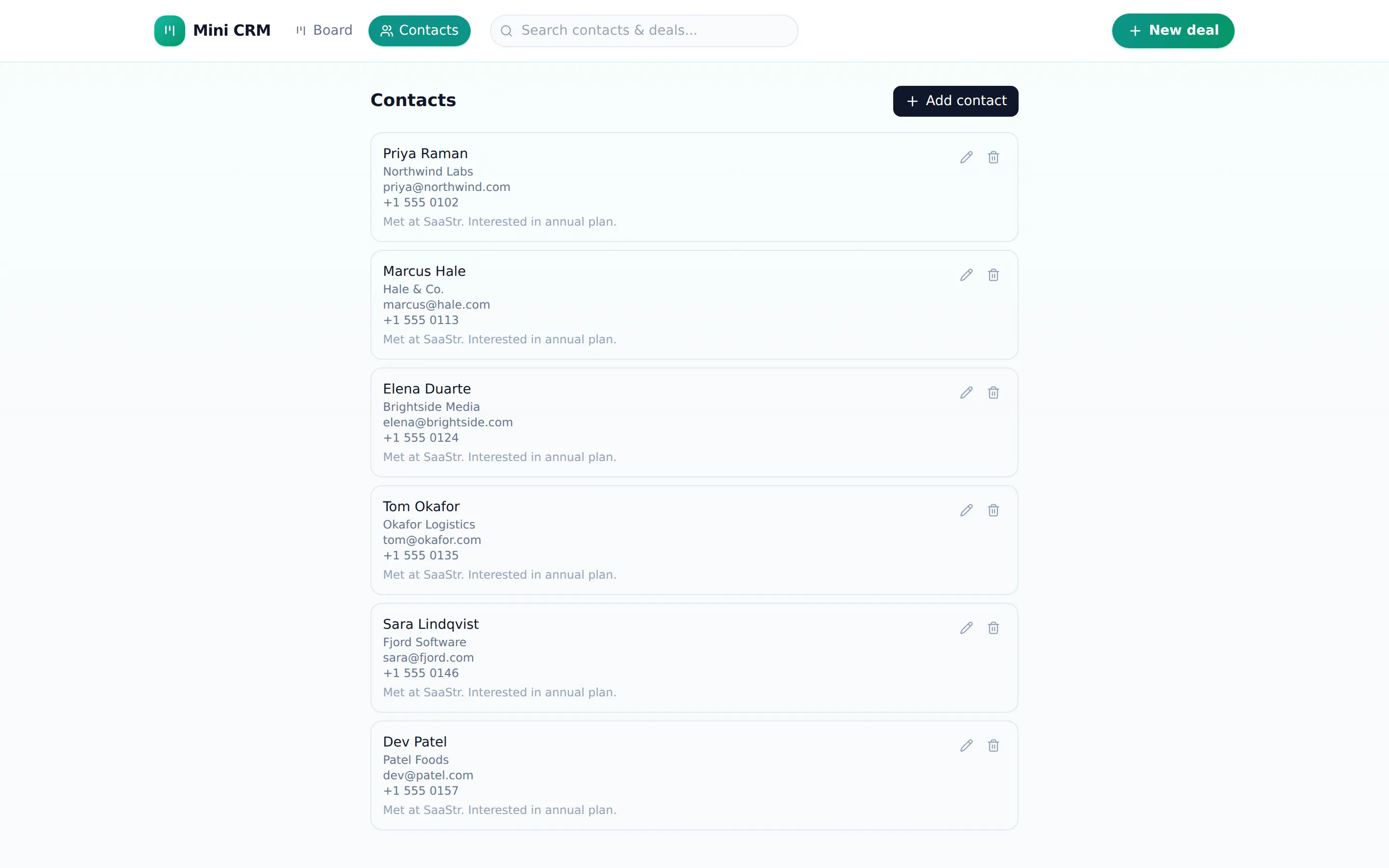Screen dimensions: 1389x868
Task: Focus the search contacts & deals field
Action: point(643,30)
